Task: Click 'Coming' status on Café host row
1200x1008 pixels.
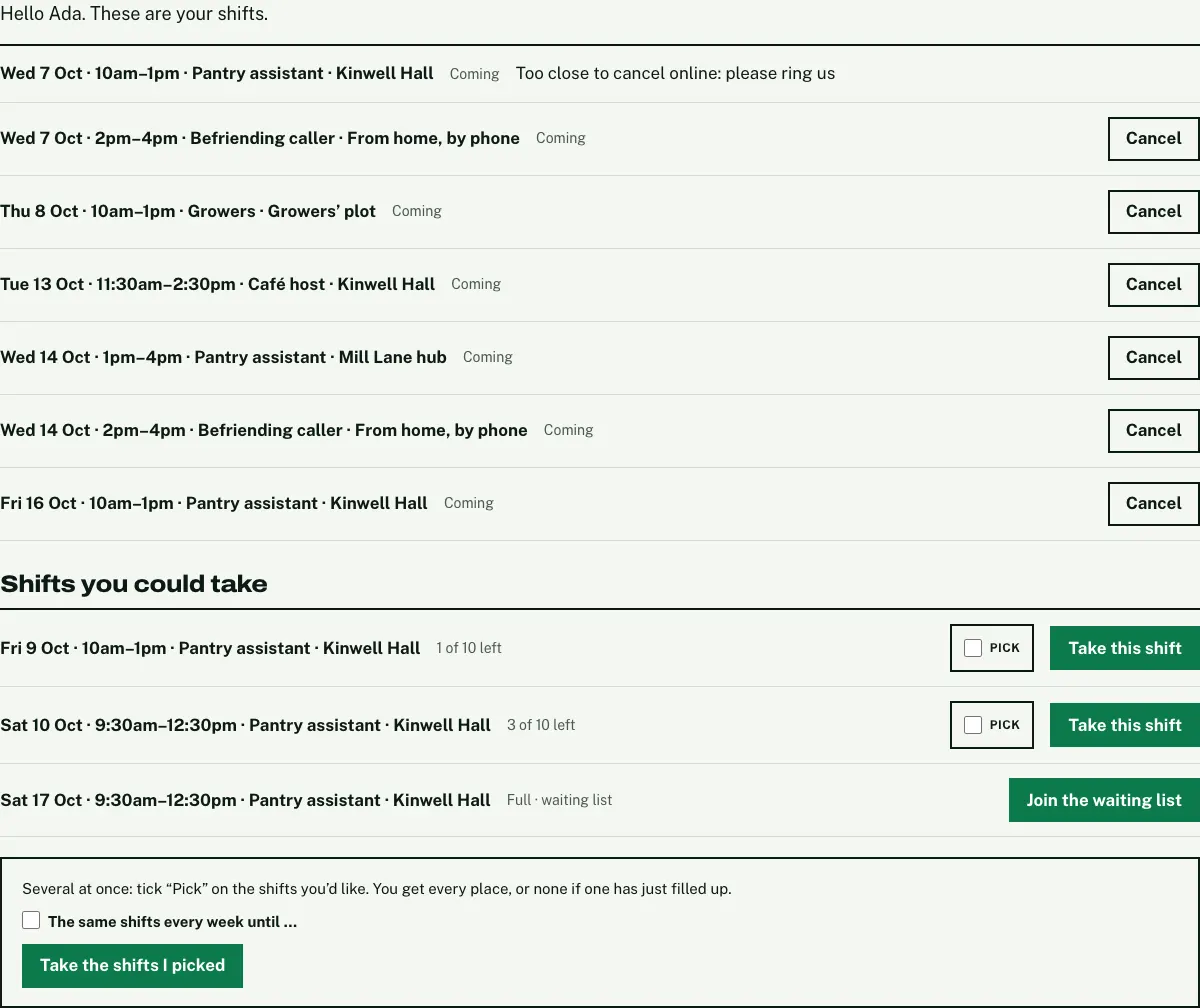Action: coord(476,284)
